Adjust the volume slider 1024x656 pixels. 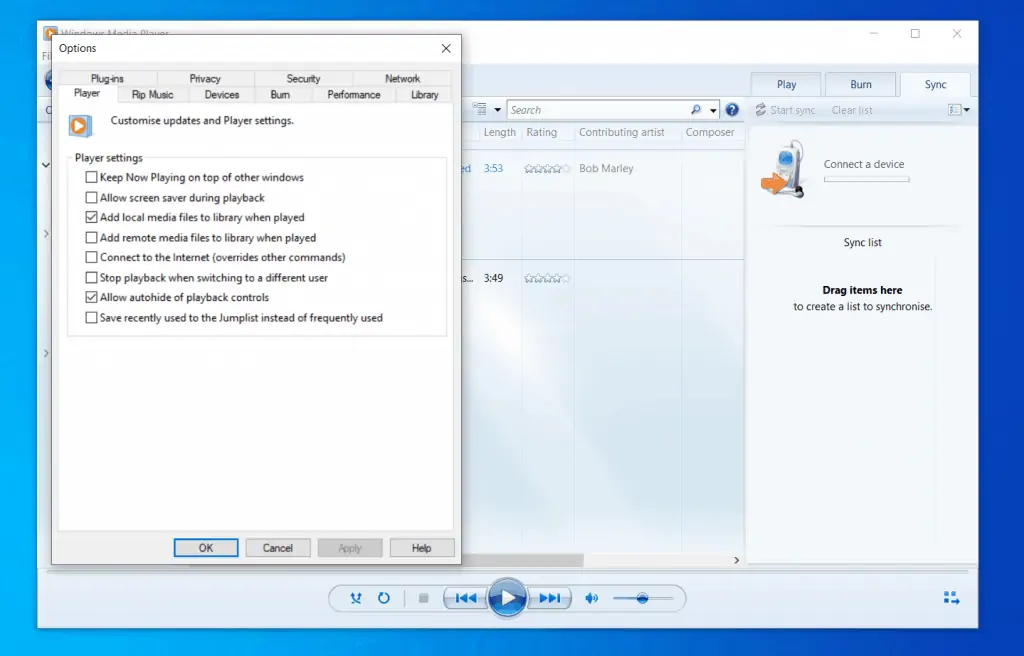[x=641, y=598]
